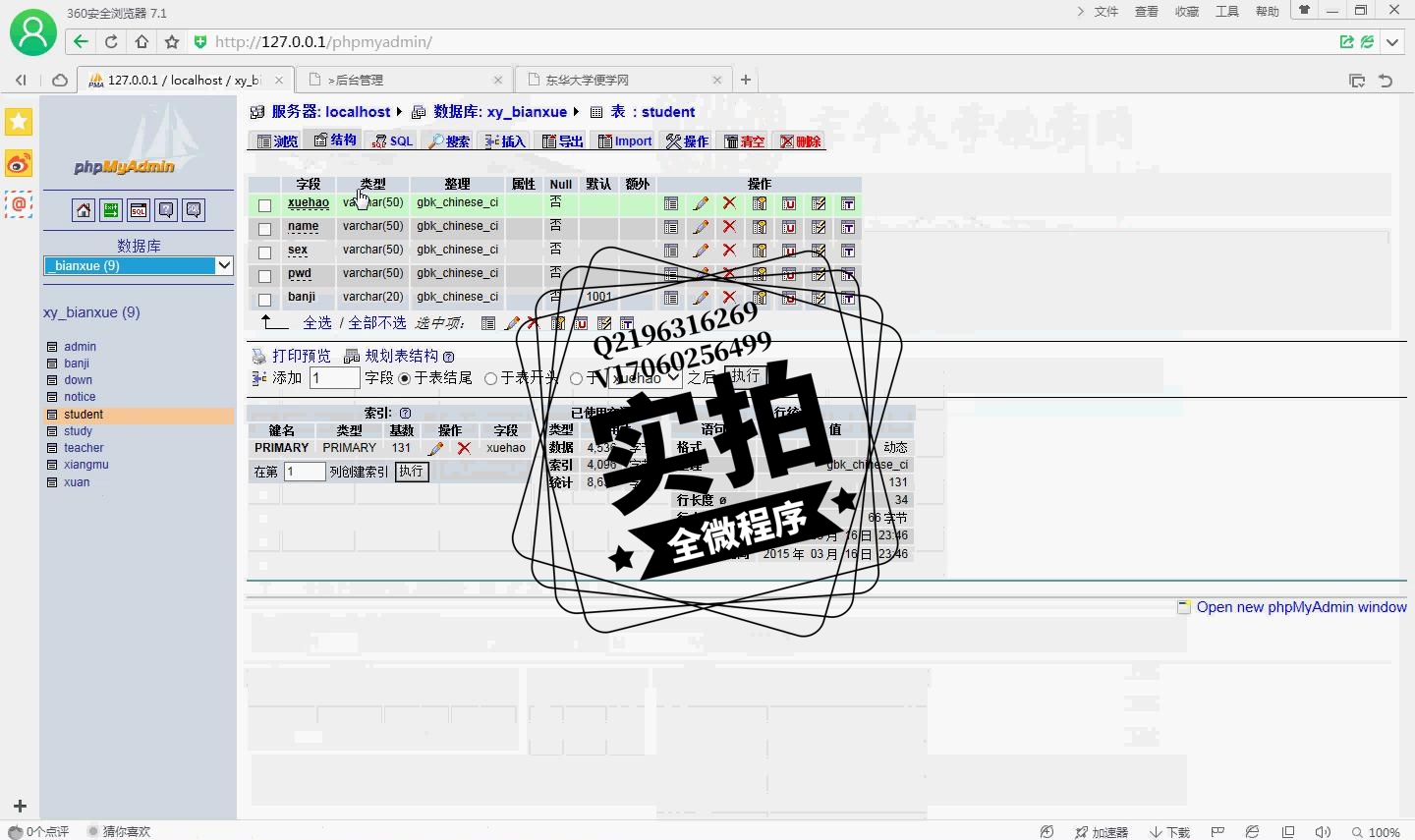Click the 清空 table tab

click(744, 141)
